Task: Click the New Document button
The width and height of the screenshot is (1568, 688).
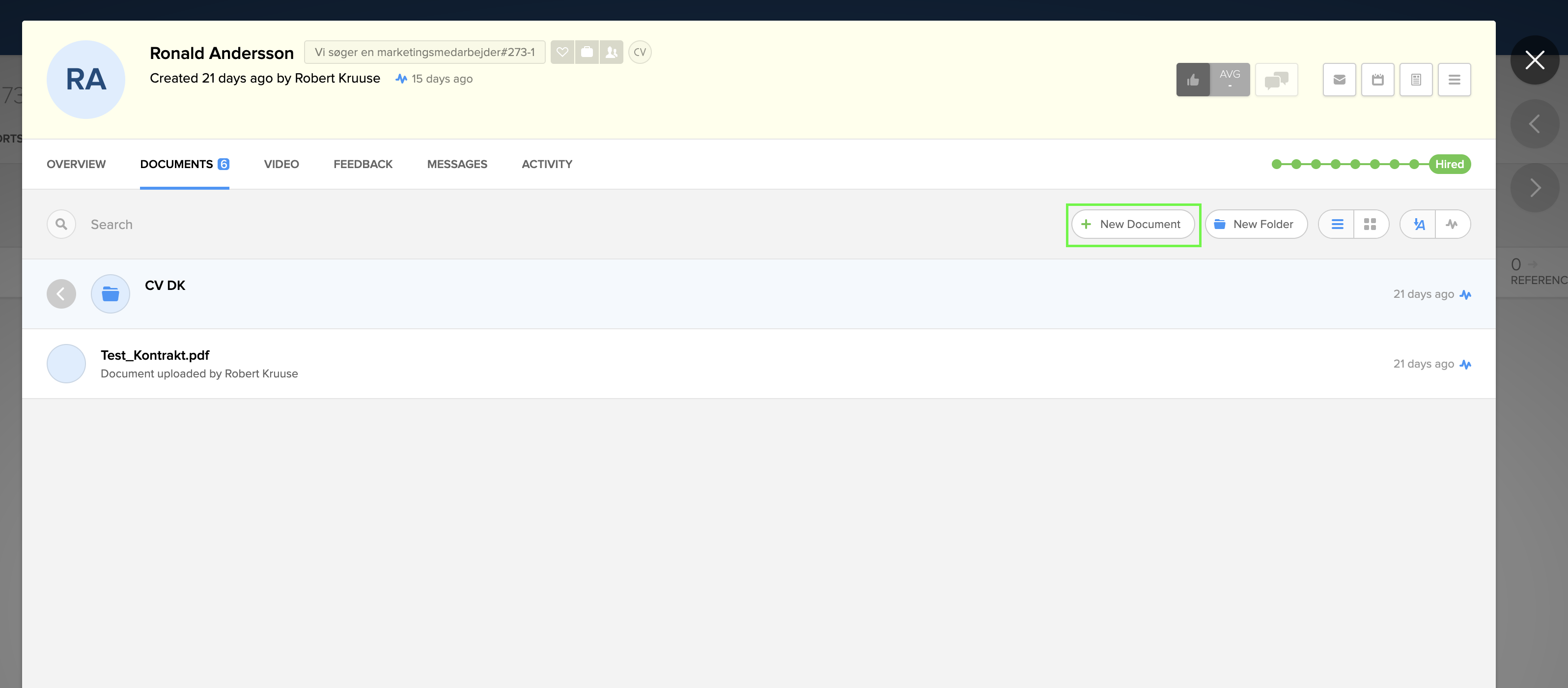Action: pyautogui.click(x=1133, y=224)
